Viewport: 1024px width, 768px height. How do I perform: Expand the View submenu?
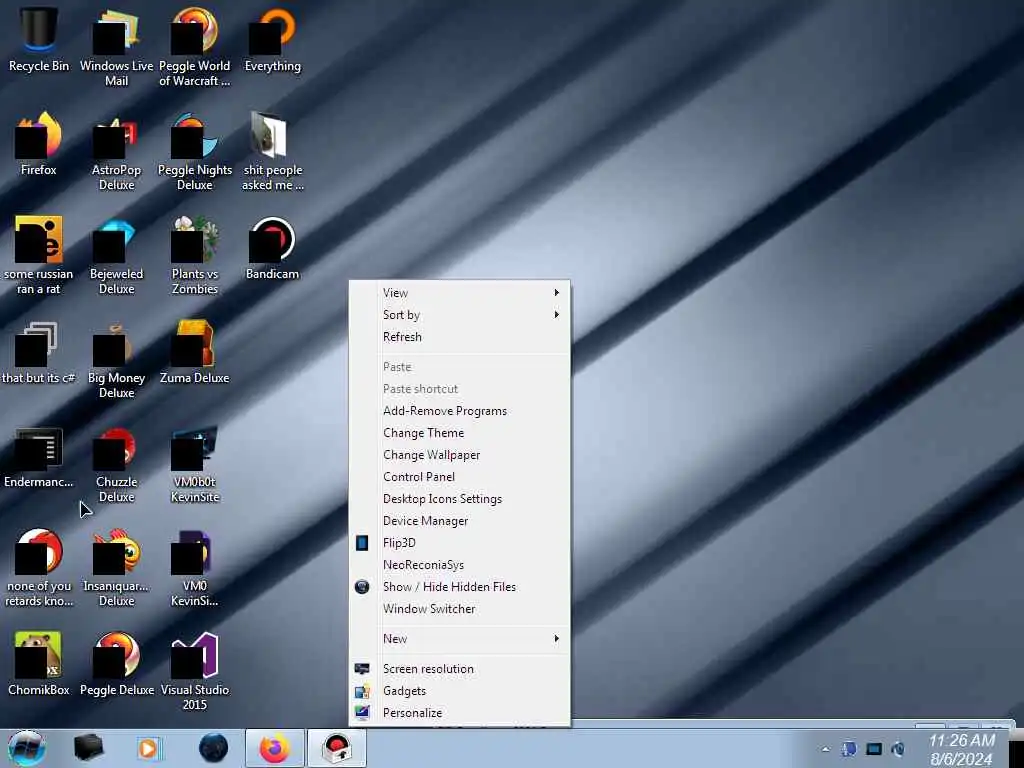pyautogui.click(x=460, y=293)
